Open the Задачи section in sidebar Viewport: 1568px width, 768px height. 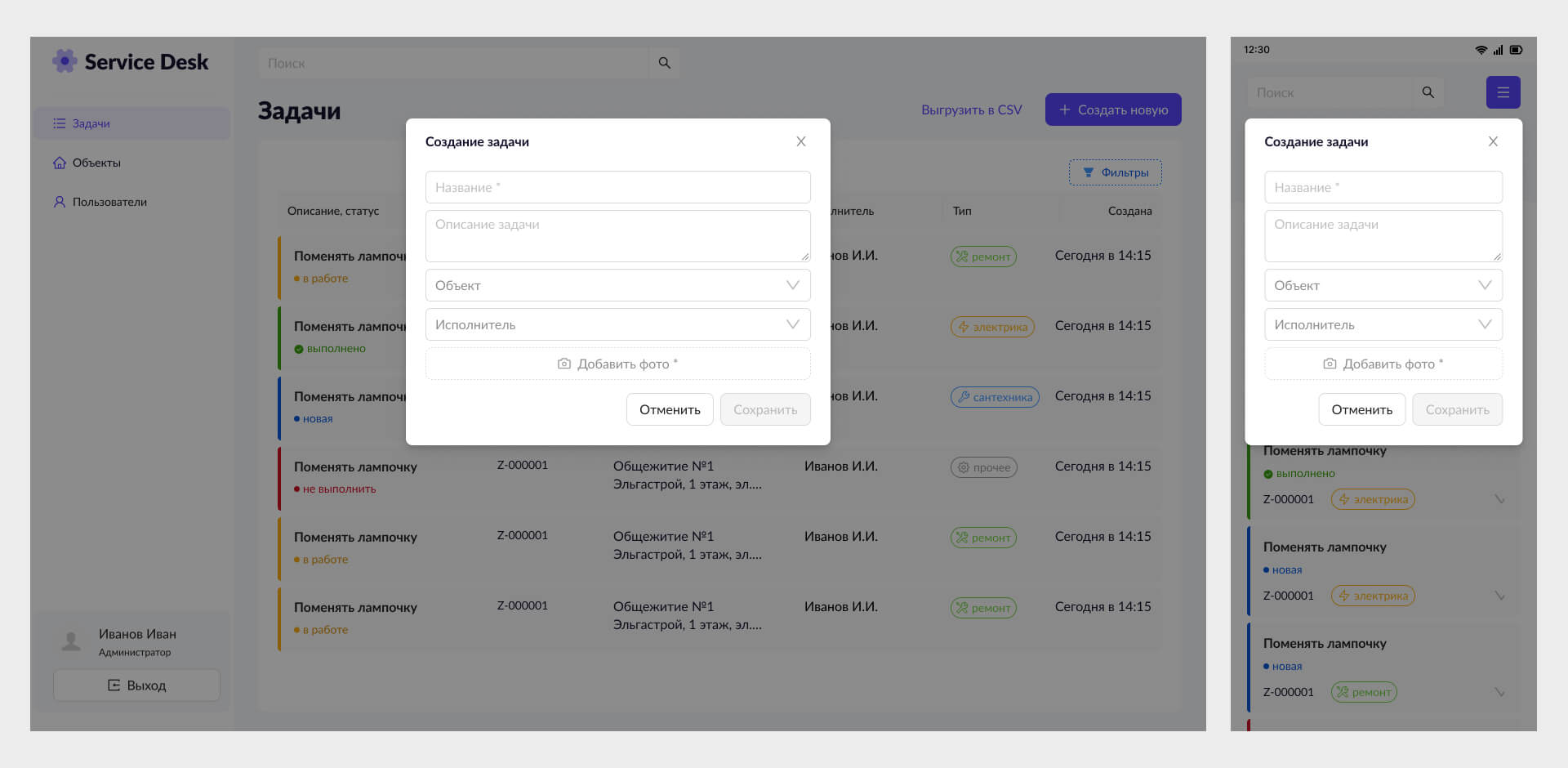pos(131,123)
